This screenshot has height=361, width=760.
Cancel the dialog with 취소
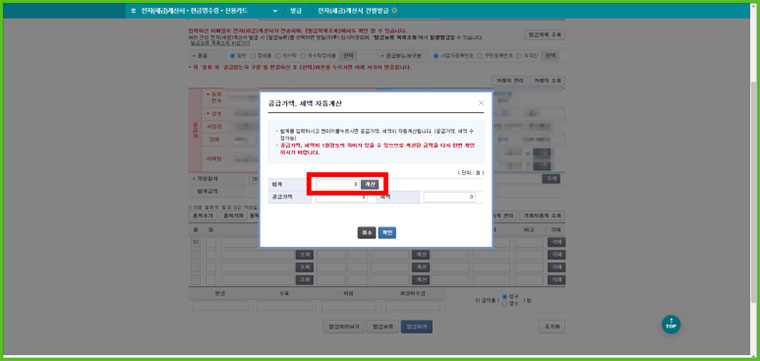coord(366,233)
